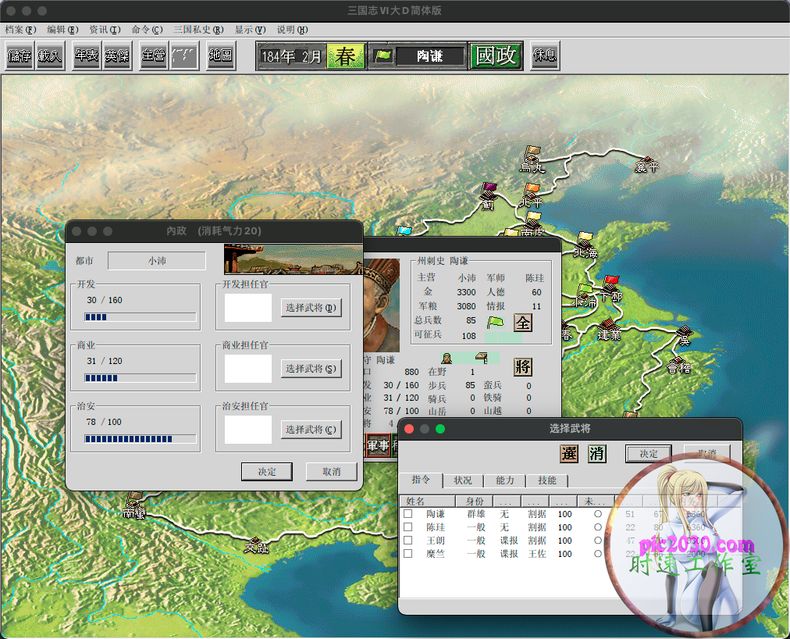Open the 编辑(E) menu
The height and width of the screenshot is (639, 790).
(x=63, y=30)
